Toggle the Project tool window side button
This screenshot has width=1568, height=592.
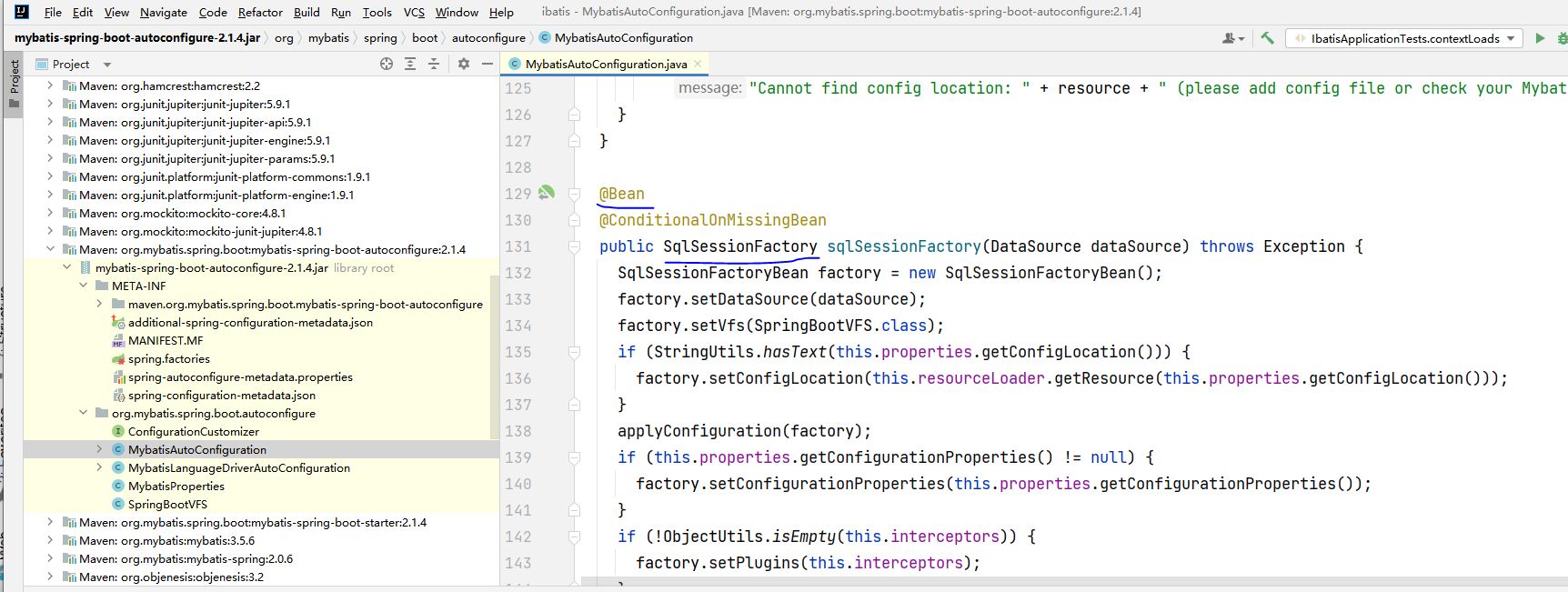point(14,84)
